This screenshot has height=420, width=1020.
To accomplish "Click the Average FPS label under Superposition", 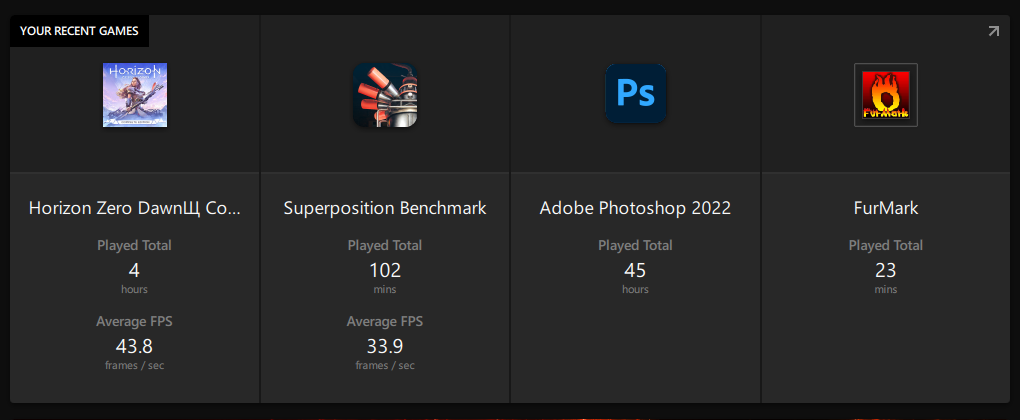I will (385, 321).
